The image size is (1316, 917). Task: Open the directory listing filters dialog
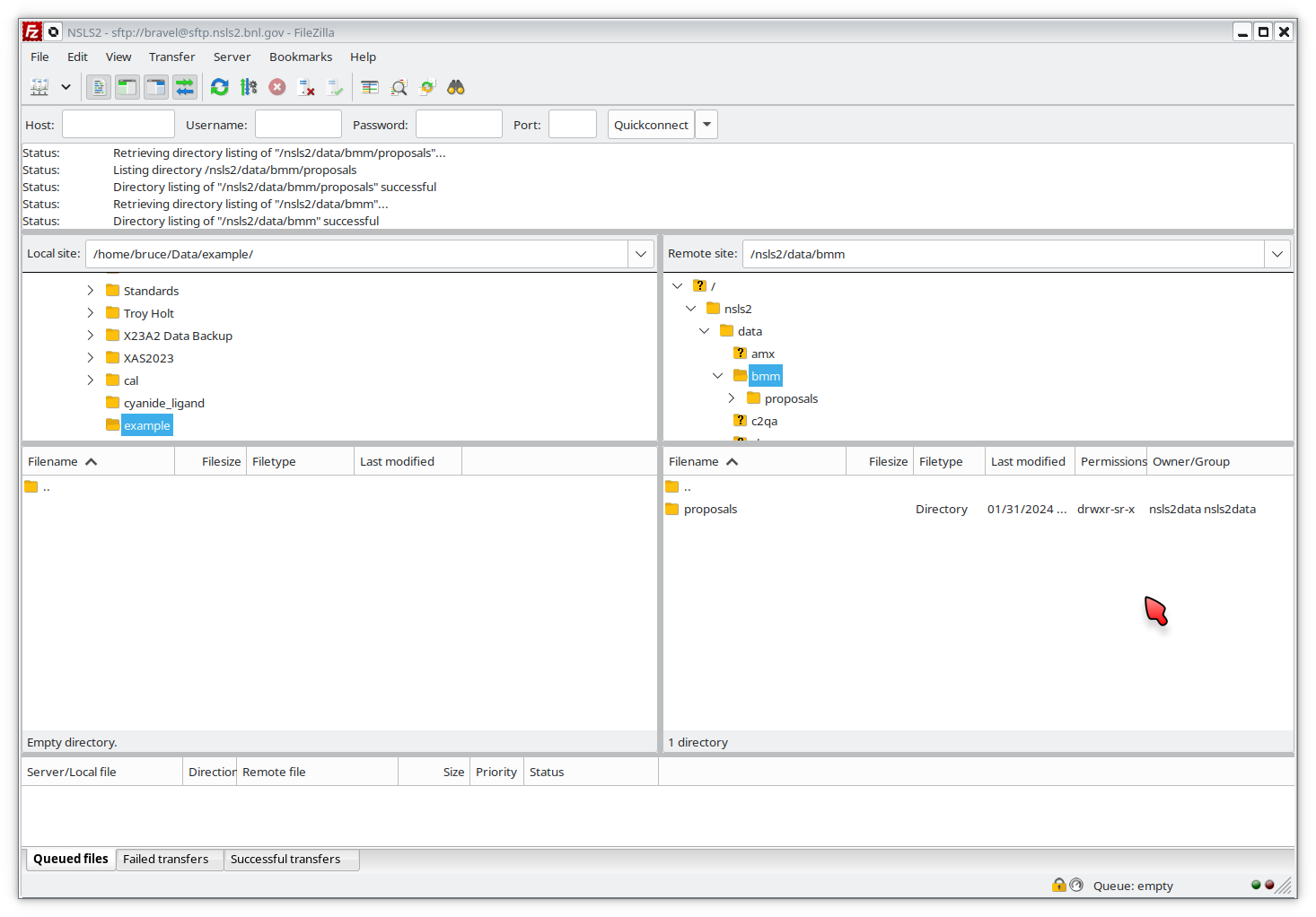click(370, 87)
